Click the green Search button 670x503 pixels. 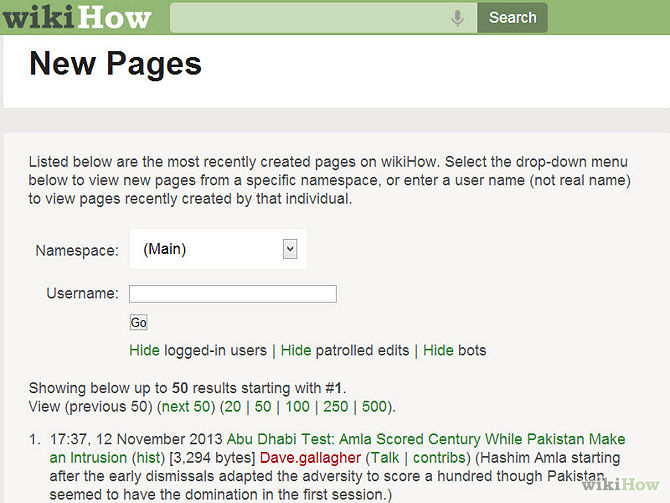pyautogui.click(x=512, y=18)
